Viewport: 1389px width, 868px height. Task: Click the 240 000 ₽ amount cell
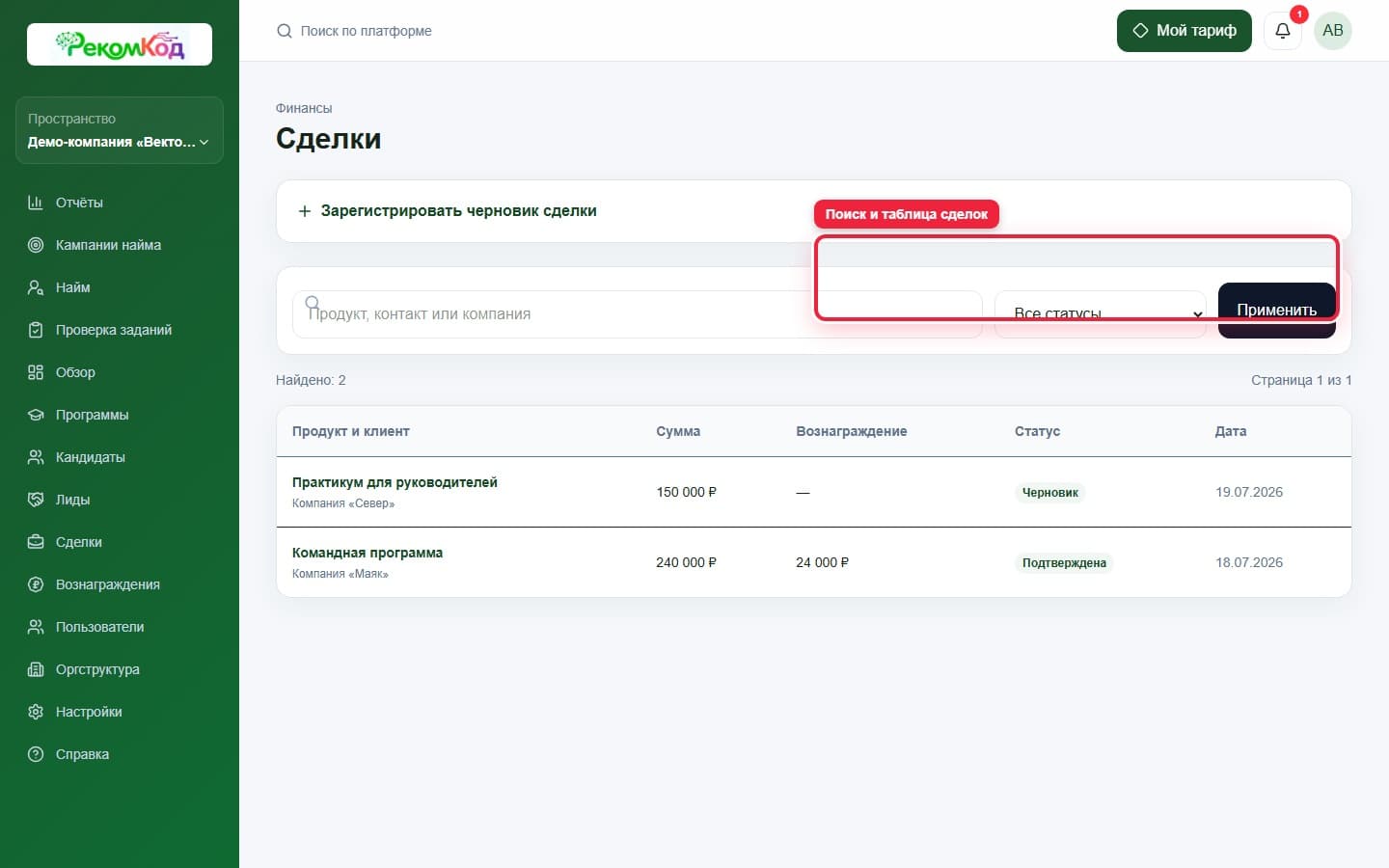tap(687, 562)
